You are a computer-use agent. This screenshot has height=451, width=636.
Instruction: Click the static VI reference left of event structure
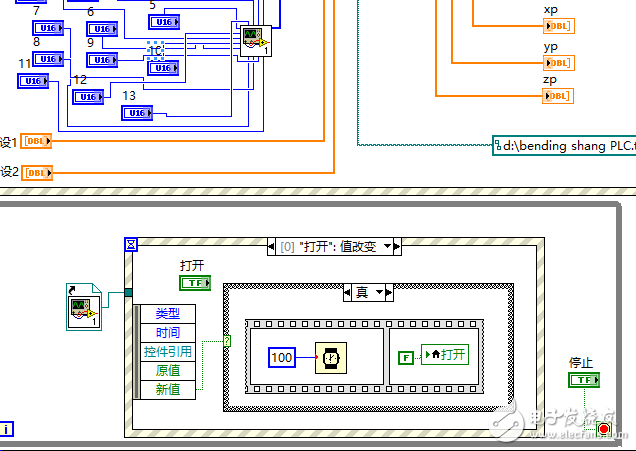point(84,307)
